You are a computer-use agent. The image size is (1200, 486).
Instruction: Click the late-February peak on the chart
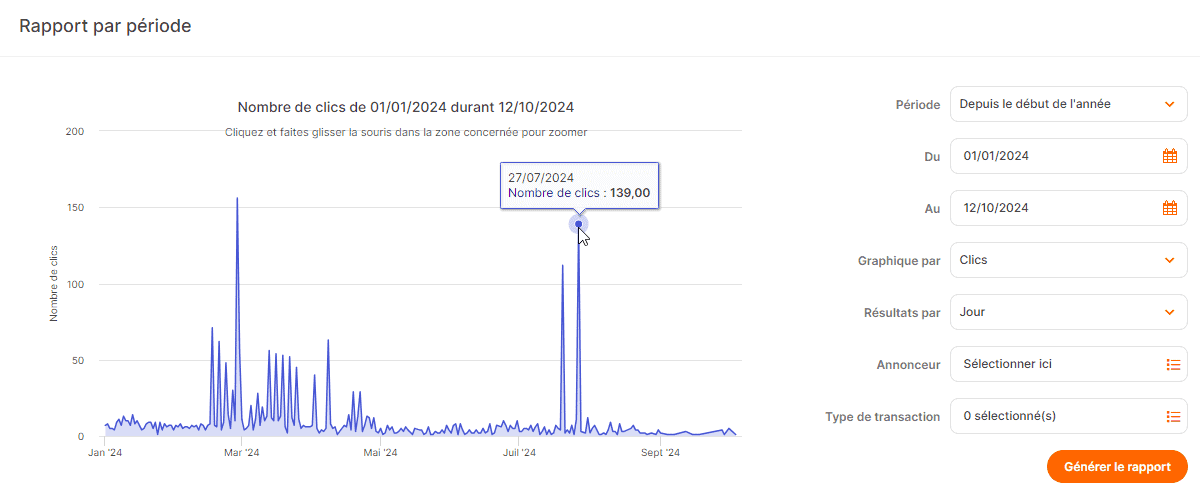[237, 199]
